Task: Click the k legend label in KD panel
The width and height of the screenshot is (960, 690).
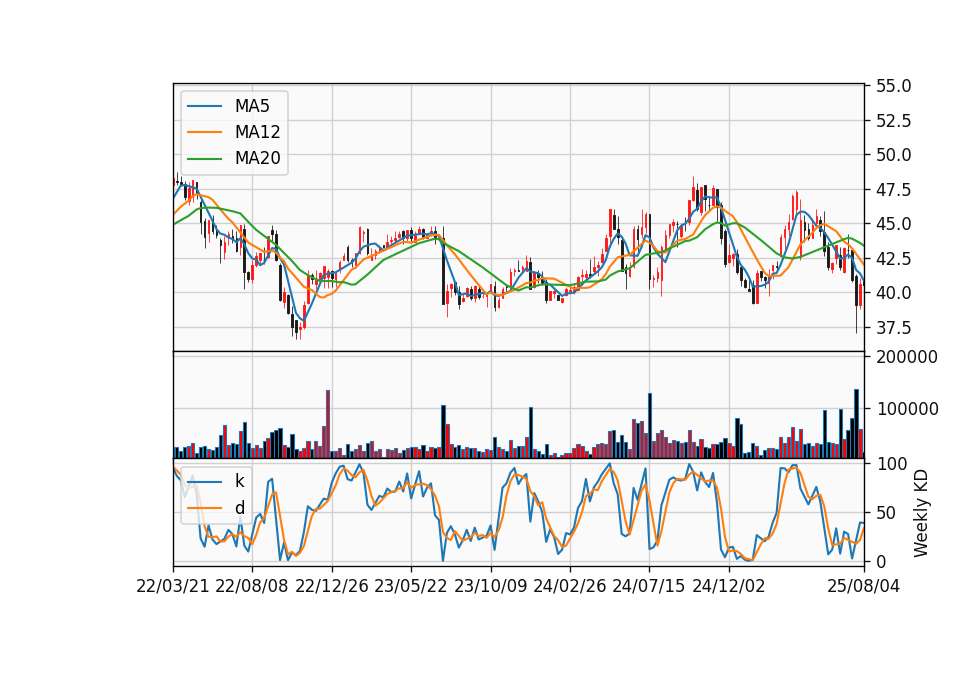Action: tap(239, 481)
